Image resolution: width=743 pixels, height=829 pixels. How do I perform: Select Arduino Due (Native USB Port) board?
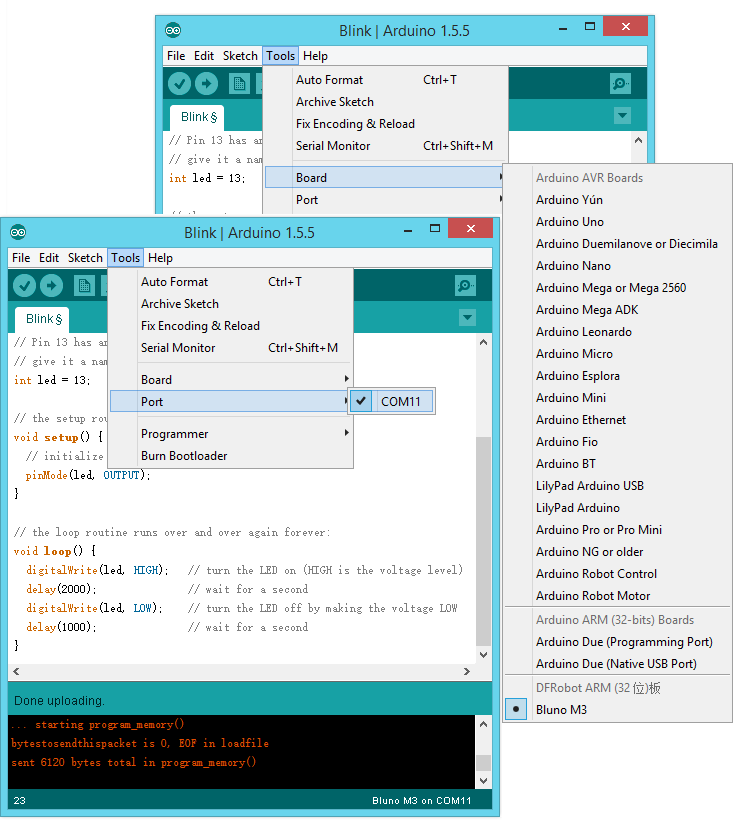[x=618, y=664]
